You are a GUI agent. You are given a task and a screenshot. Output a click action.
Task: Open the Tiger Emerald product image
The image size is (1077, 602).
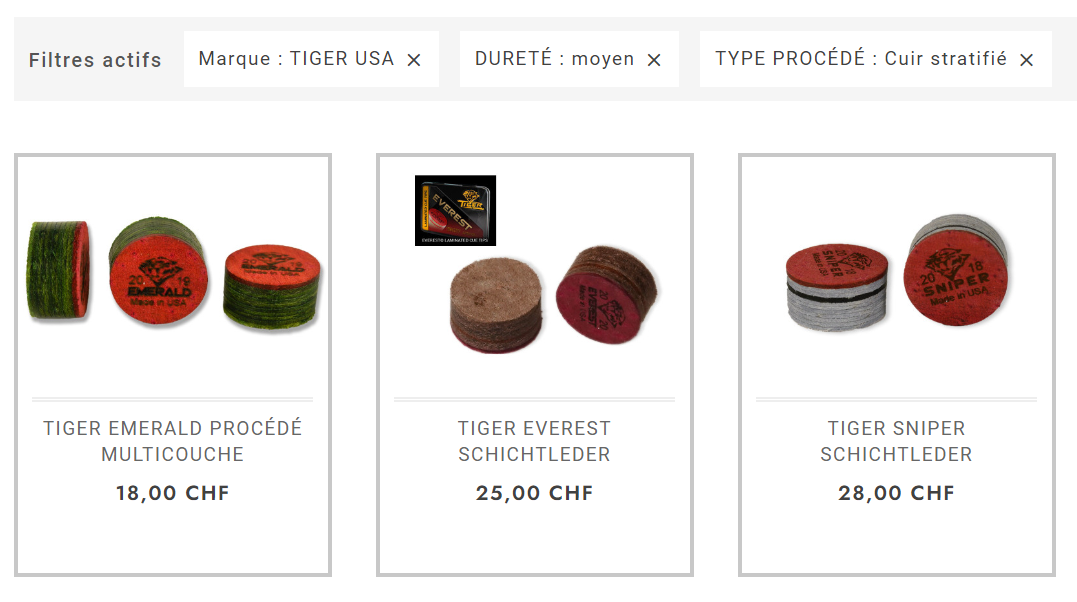pyautogui.click(x=173, y=274)
